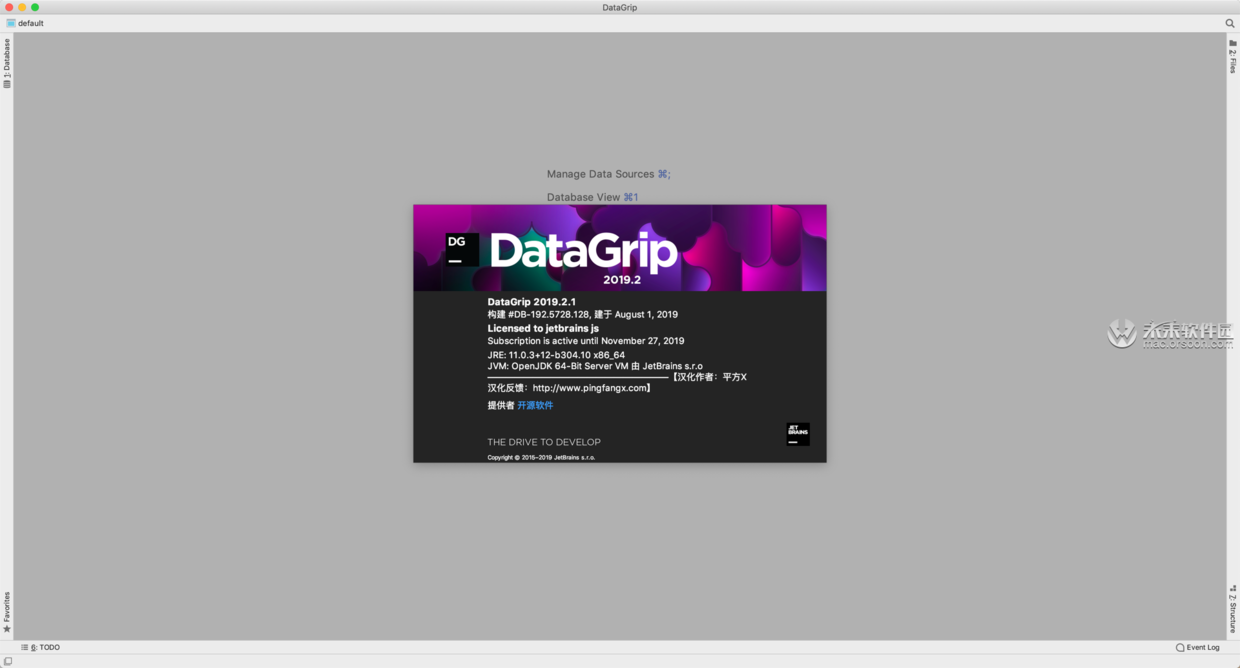Screen dimensions: 1240x668
Task: Click the build #DB-192.5728.128 line
Action: 583,314
